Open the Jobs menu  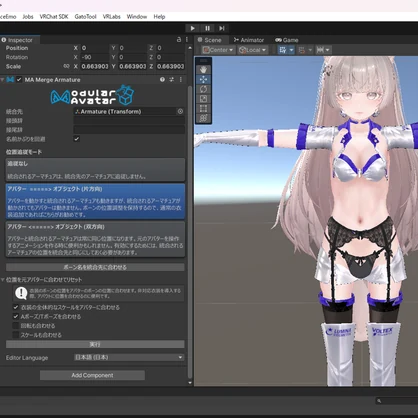(28, 17)
